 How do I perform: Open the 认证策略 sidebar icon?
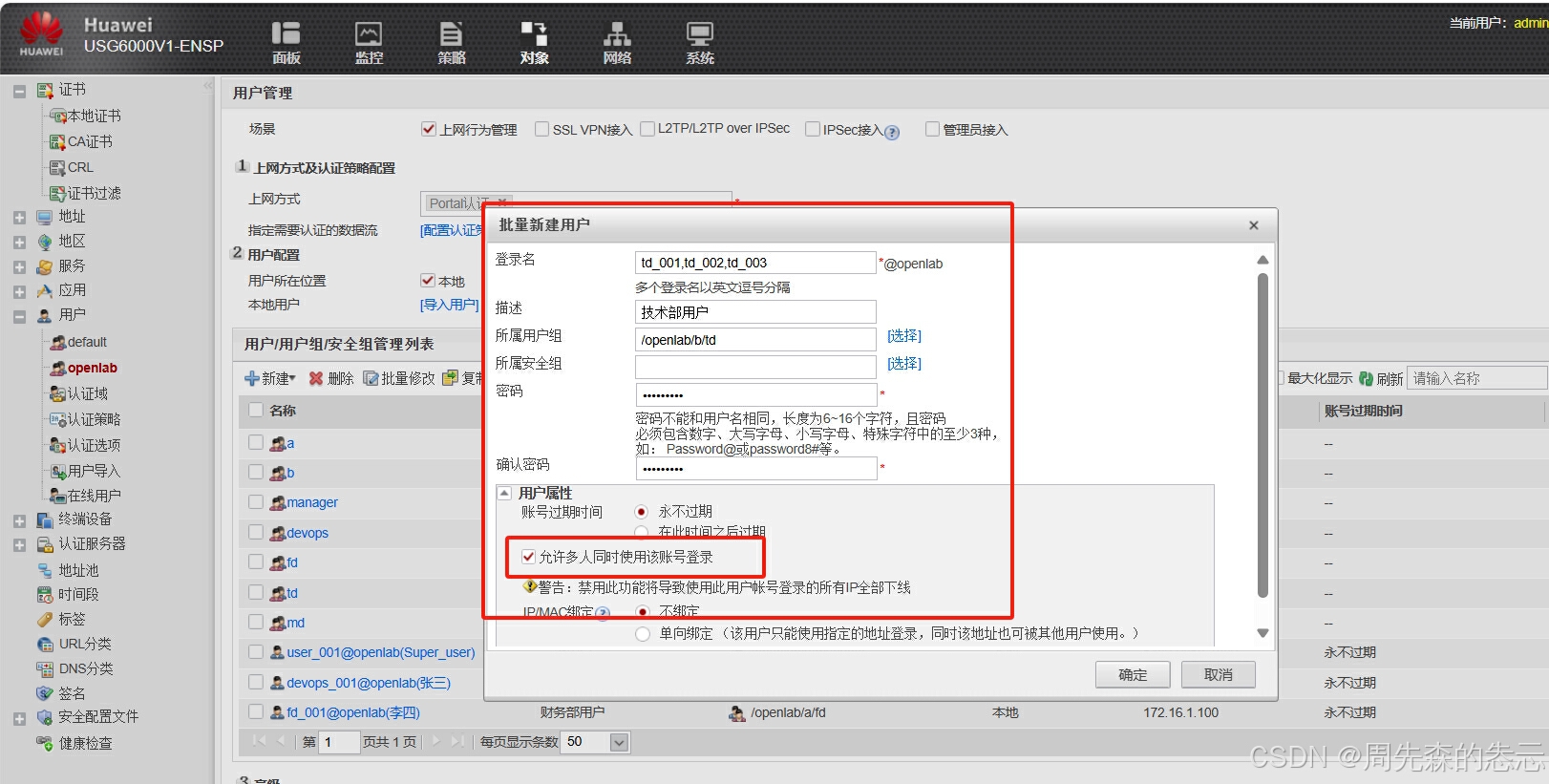[57, 419]
